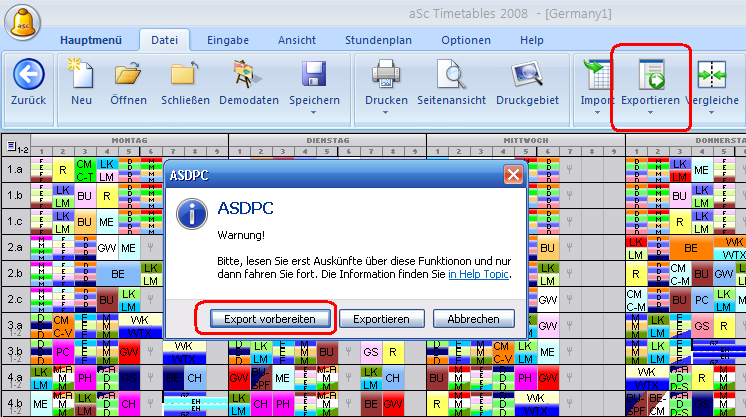
Task: Expand the Vergleiche dropdown arrow
Action: click(711, 113)
